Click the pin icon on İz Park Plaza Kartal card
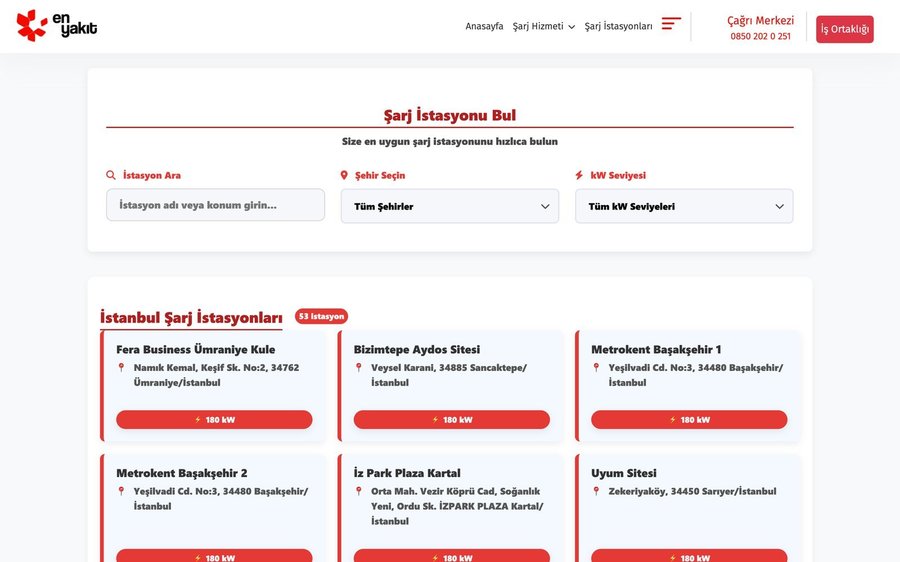This screenshot has width=900, height=562. click(359, 491)
